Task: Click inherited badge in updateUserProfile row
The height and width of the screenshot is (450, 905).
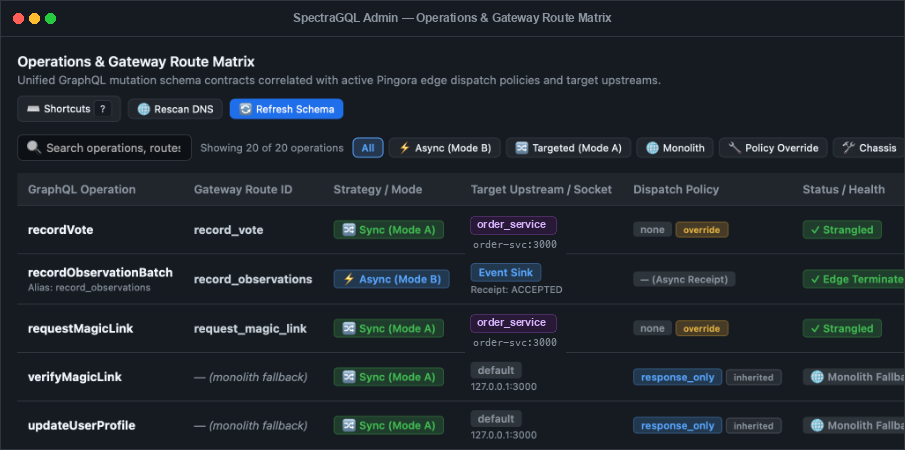Action: point(754,426)
